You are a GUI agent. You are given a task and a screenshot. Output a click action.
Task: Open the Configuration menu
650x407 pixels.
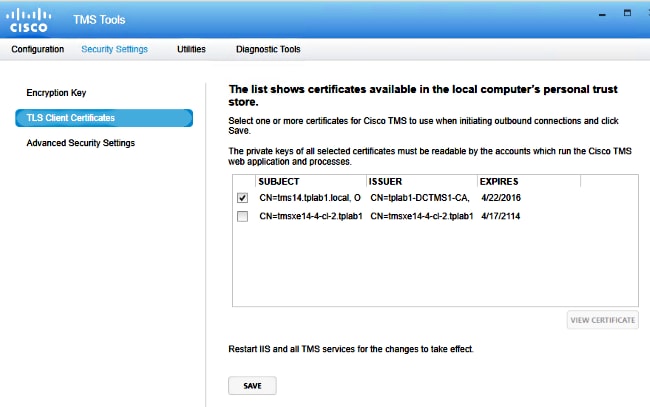[x=38, y=49]
